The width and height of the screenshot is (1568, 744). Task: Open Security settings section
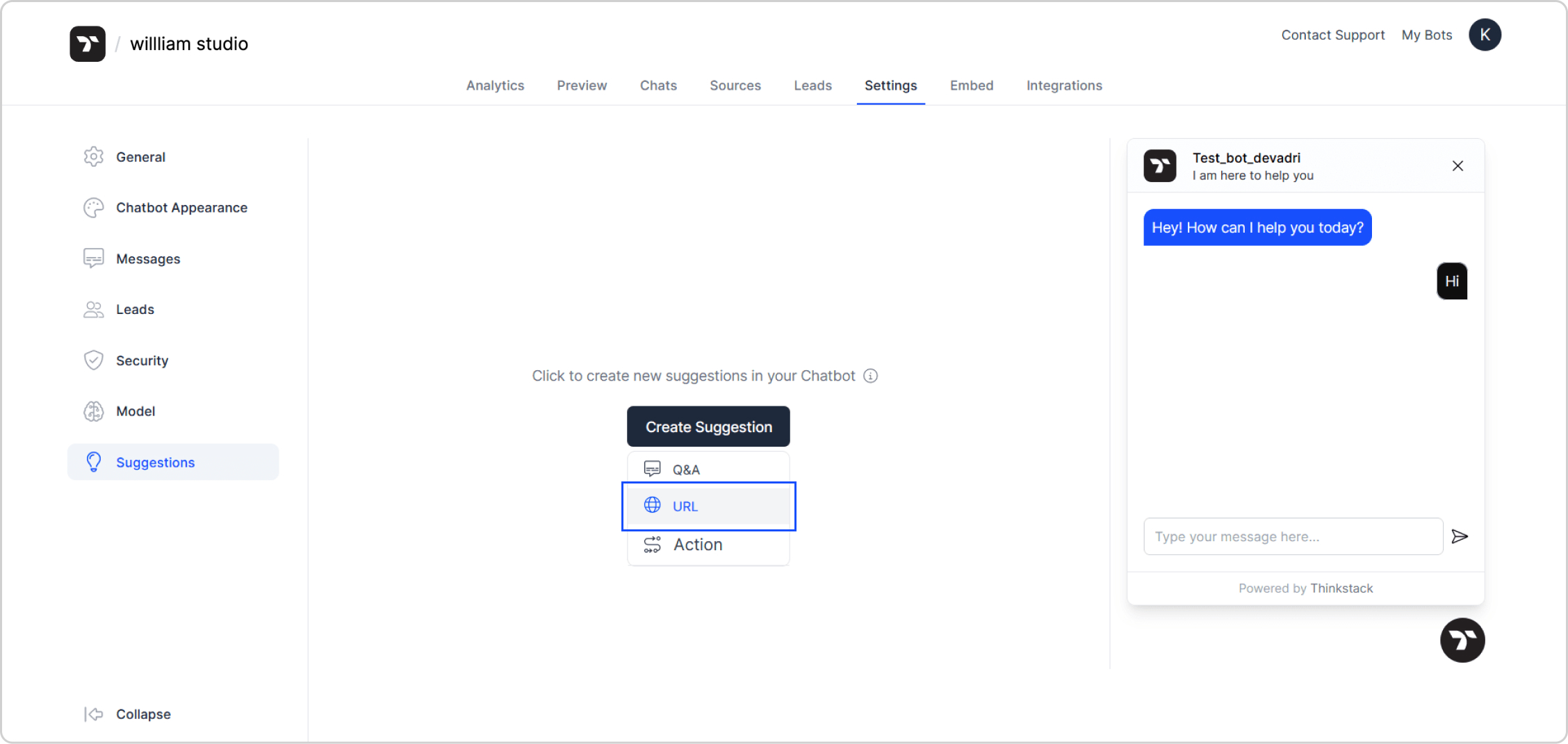173,360
